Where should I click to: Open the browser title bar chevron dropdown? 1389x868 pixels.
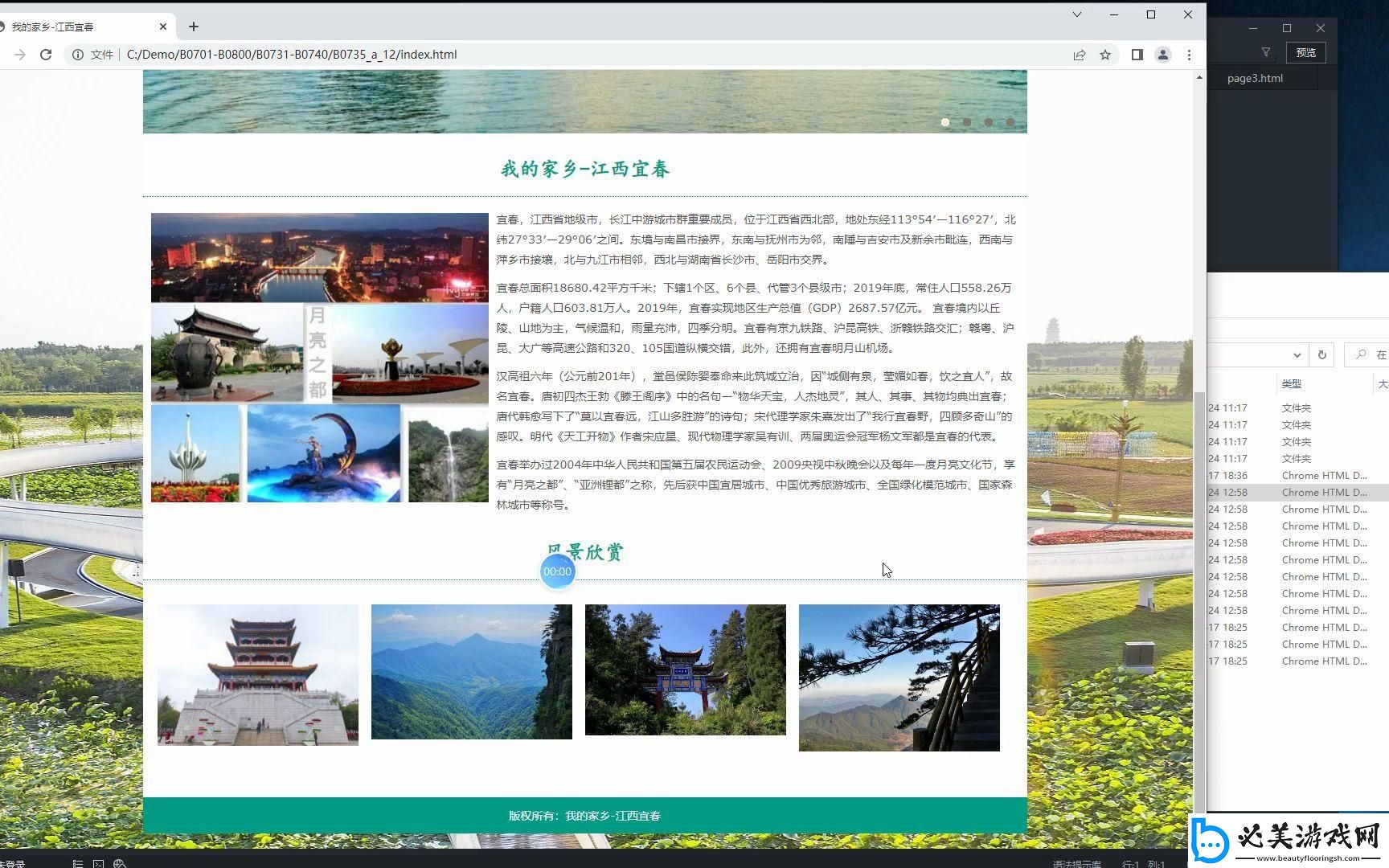coord(1076,14)
